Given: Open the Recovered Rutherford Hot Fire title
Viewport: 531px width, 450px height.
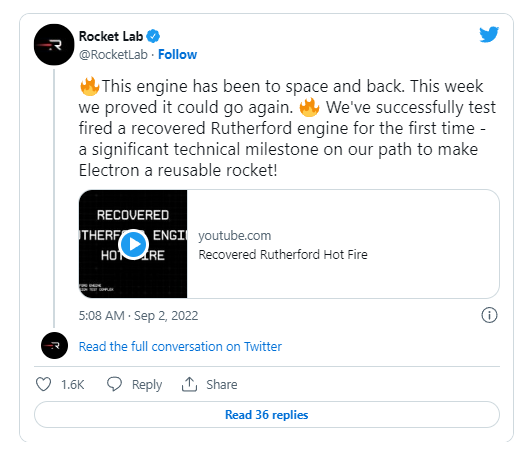Looking at the screenshot, I should [x=283, y=255].
